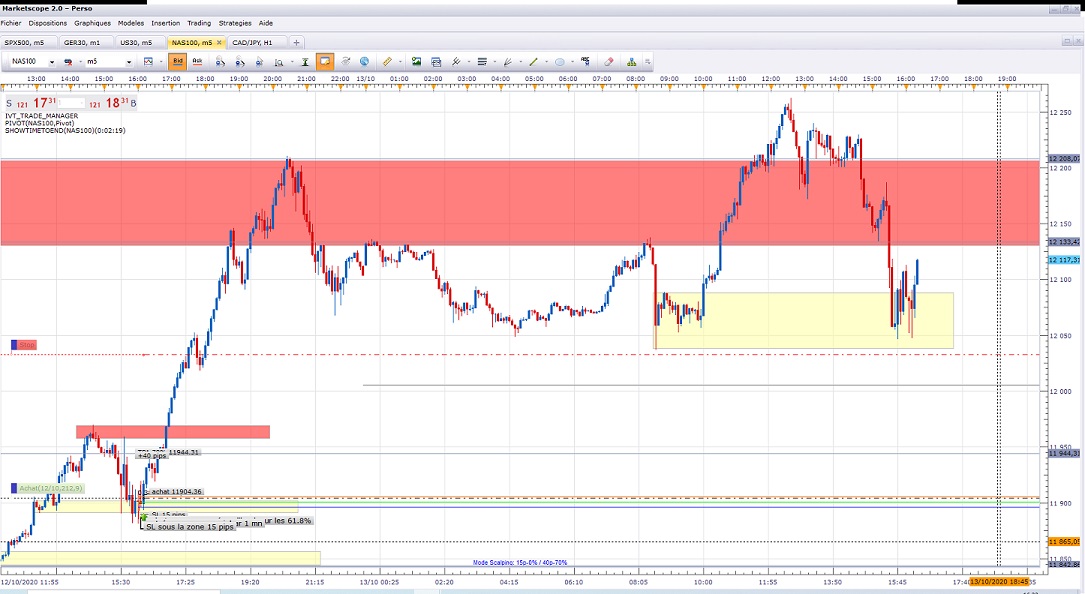Click the line chart style icon
Image resolution: width=1085 pixels, height=594 pixels.
click(147, 62)
